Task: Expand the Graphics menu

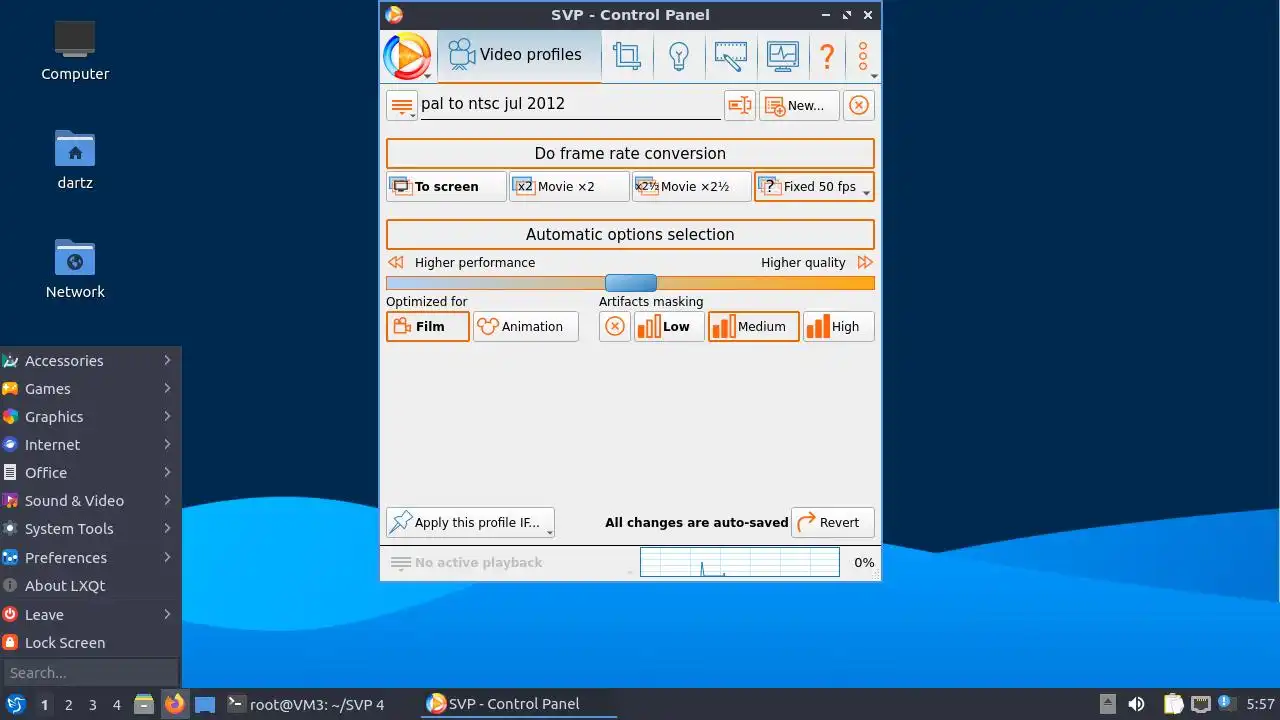Action: tap(90, 417)
